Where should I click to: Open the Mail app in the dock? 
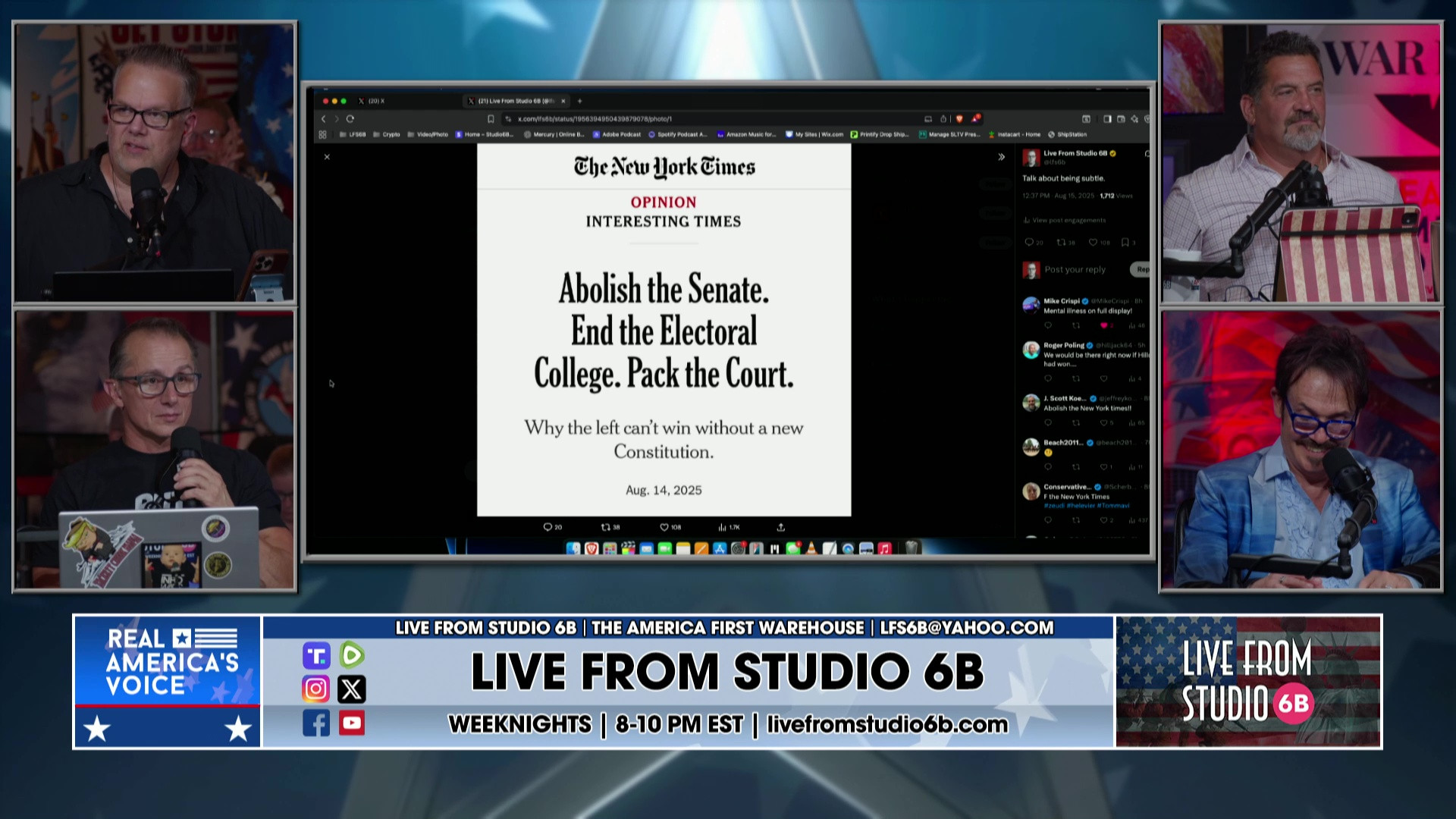pos(646,548)
